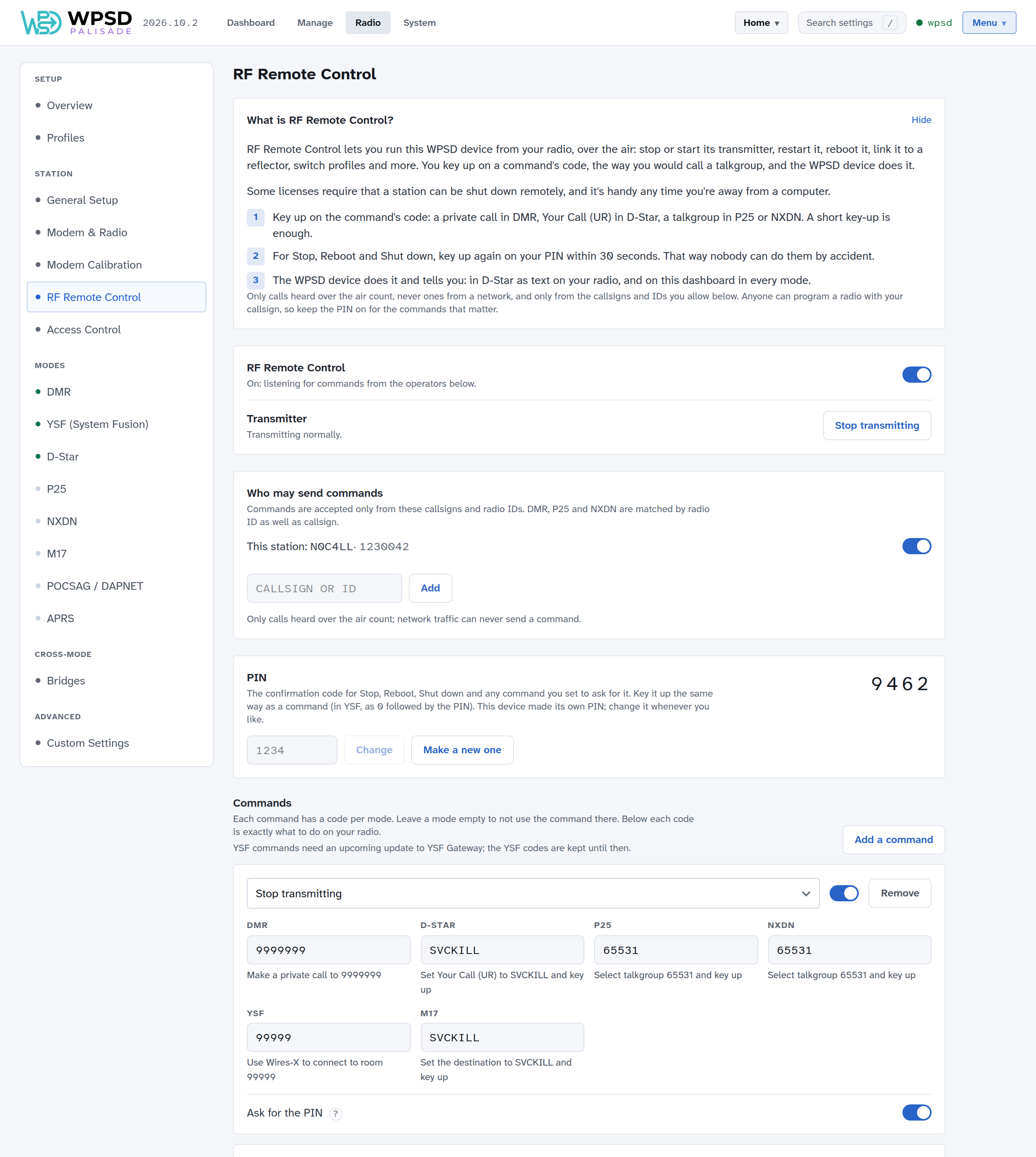Expand the Menu dropdown button

tap(989, 23)
